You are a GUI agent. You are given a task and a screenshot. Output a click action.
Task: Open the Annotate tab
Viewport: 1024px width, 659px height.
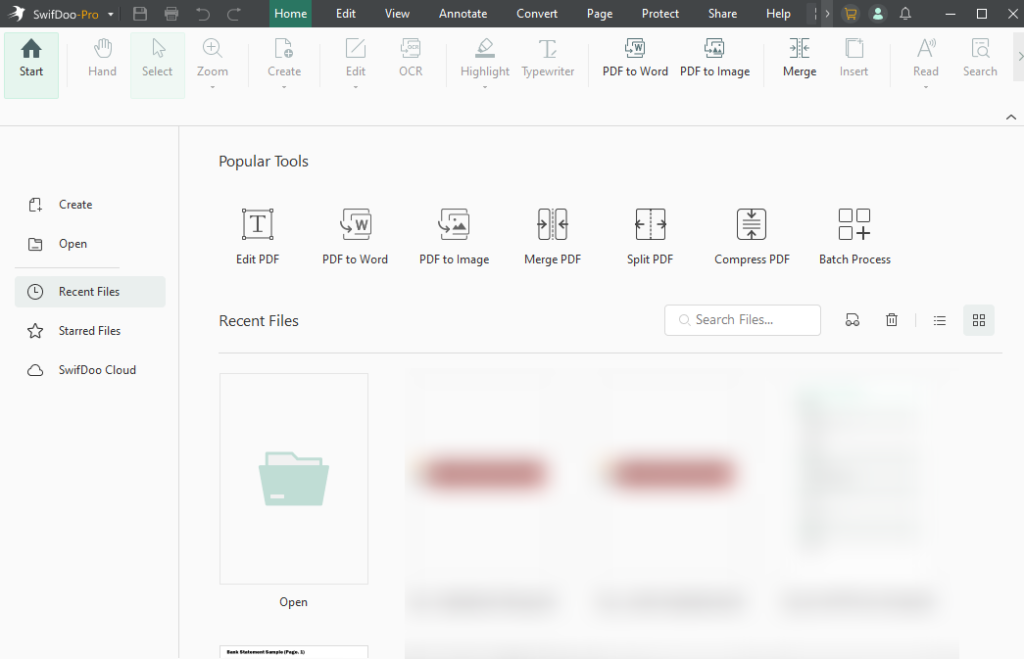[x=462, y=13]
